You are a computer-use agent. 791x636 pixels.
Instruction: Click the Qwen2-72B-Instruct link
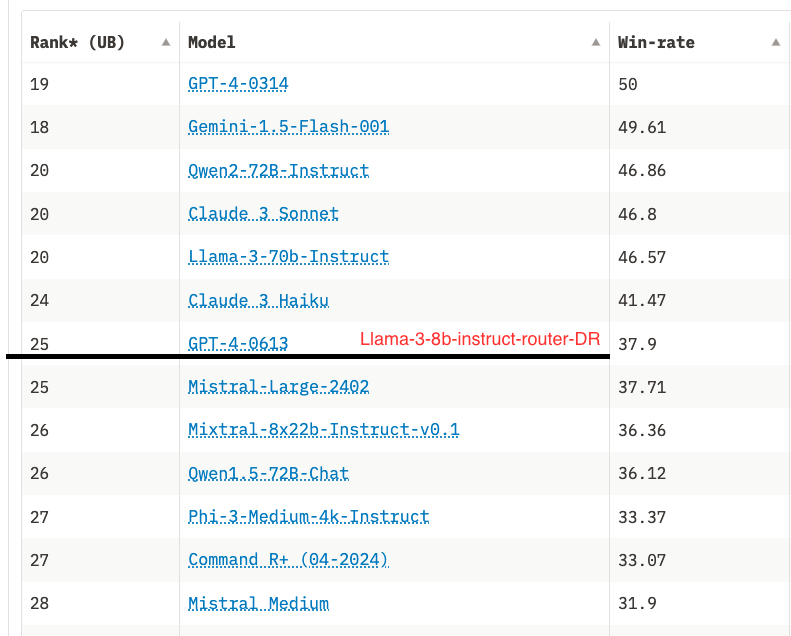coord(278,170)
